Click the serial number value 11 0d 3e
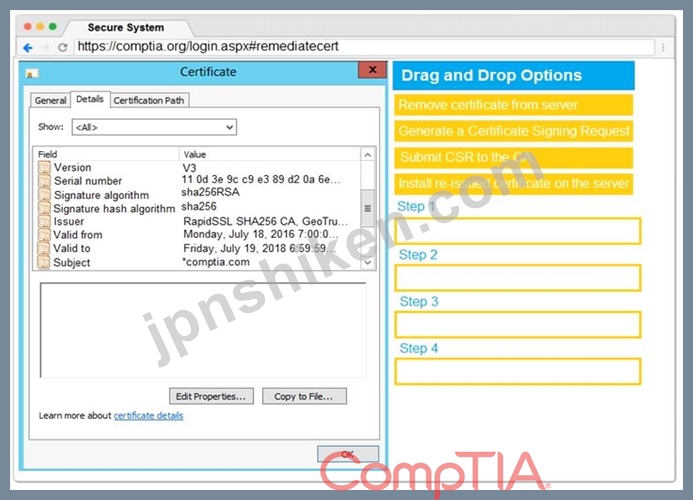 [x=261, y=179]
